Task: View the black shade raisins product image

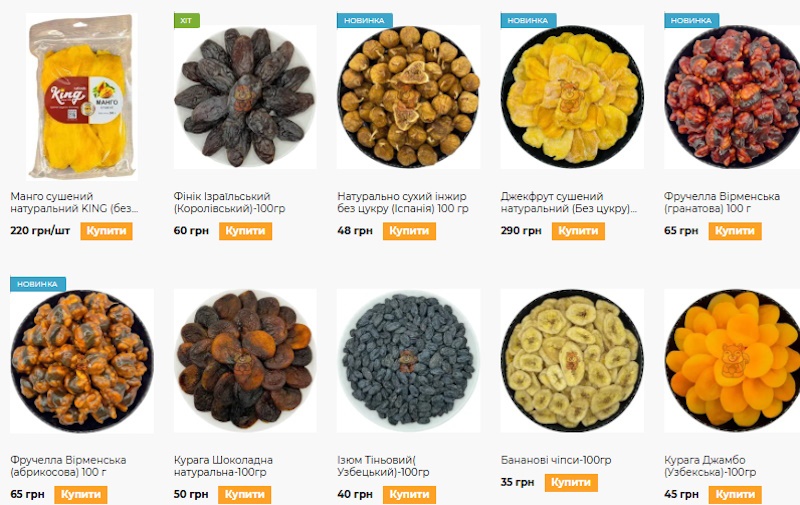Action: (409, 361)
